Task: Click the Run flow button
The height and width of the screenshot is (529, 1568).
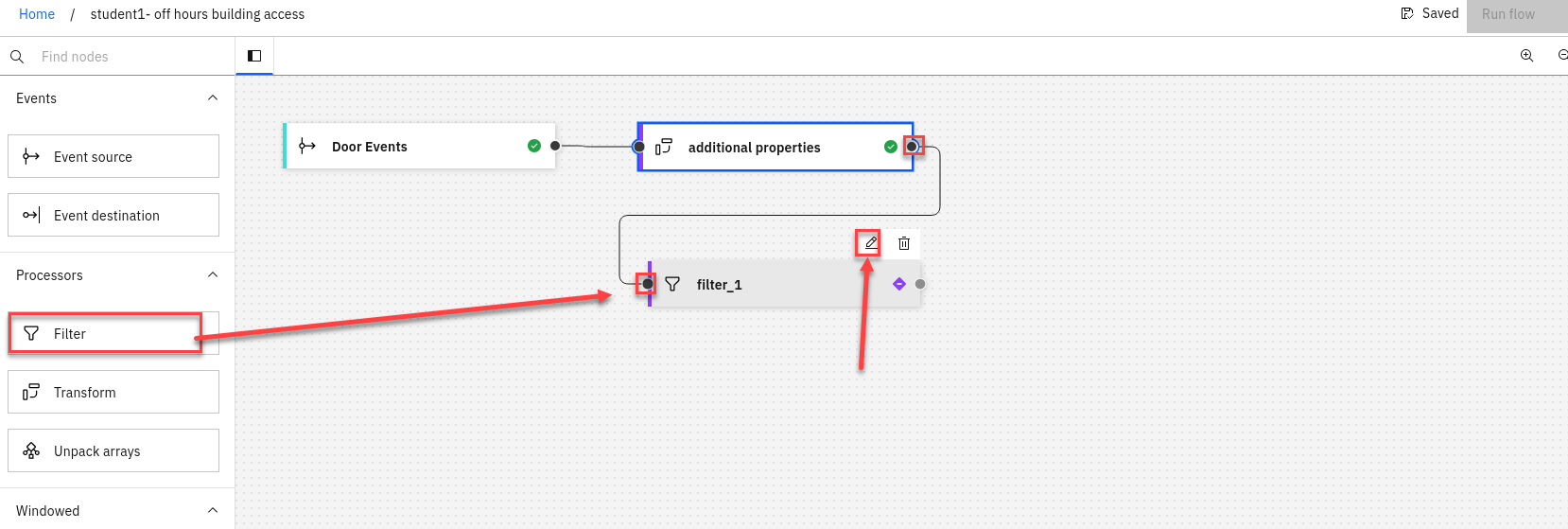Action: coord(1508,14)
